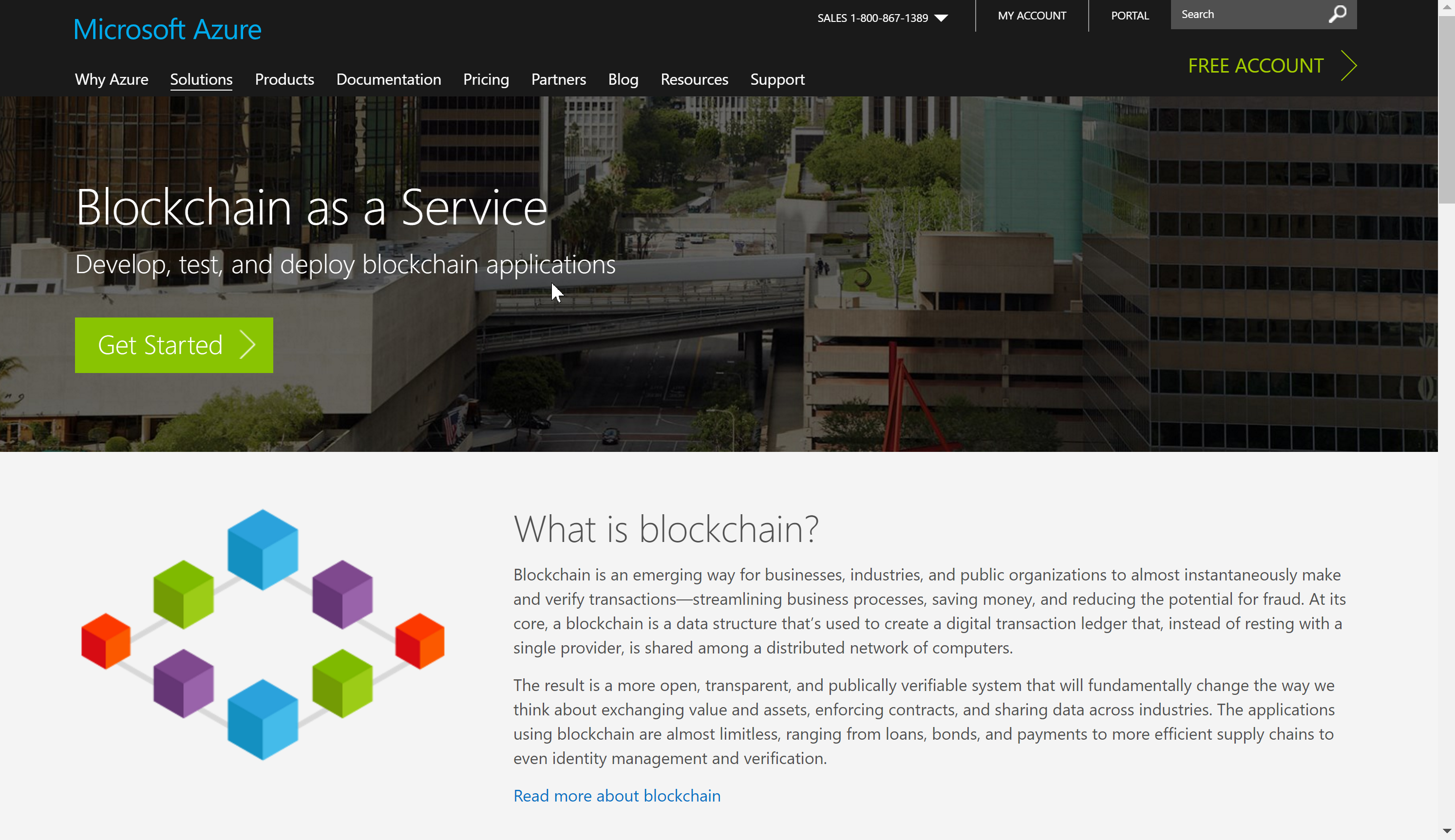Screen dimensions: 1455x840
Task: Go to the Portal link
Action: [1130, 16]
